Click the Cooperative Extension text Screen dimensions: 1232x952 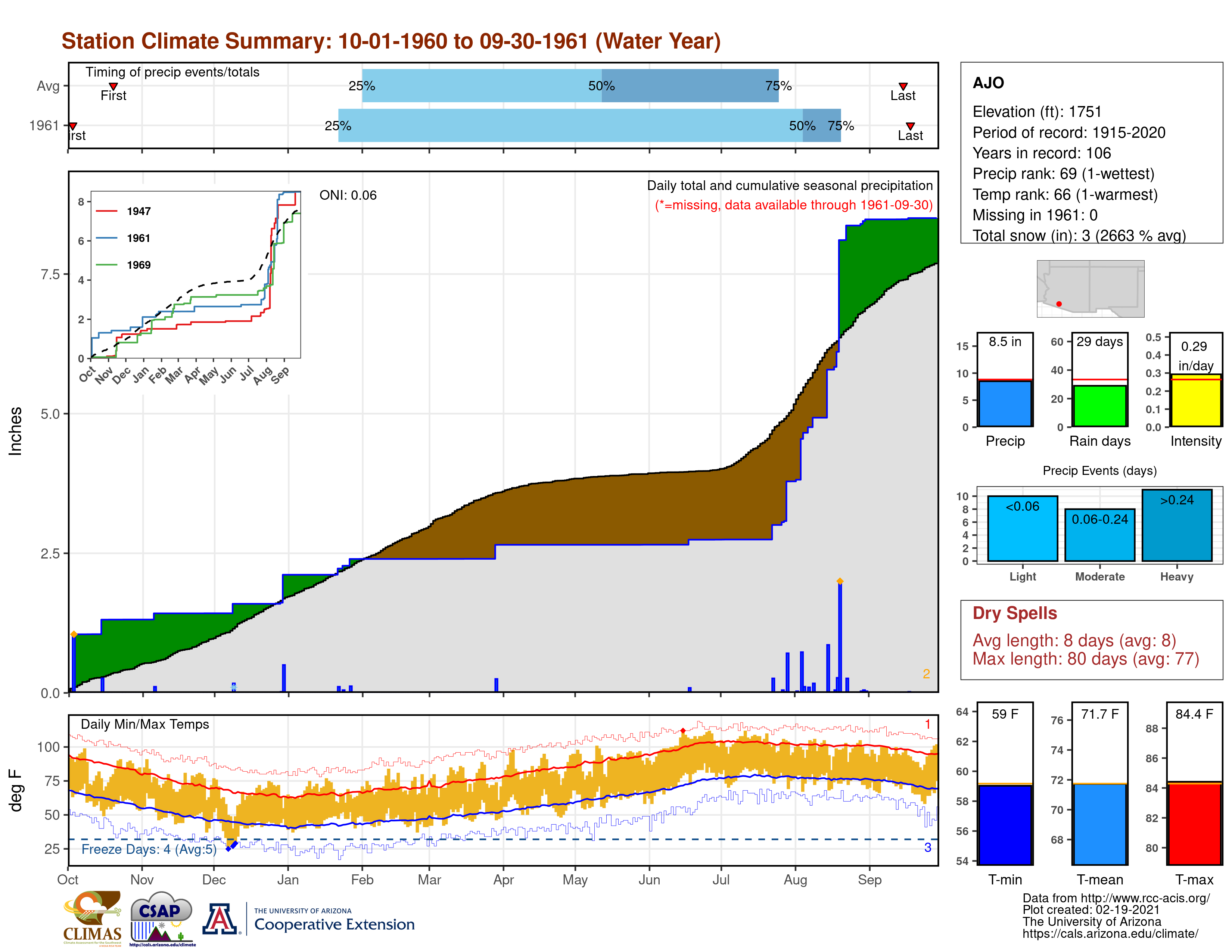point(335,924)
